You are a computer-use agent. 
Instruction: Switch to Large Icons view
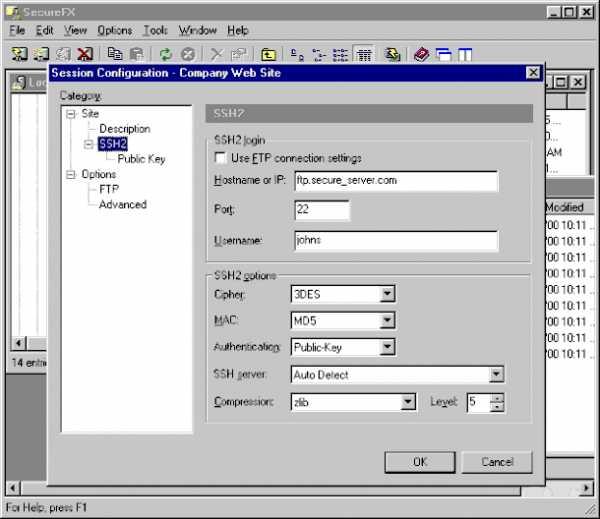[x=297, y=54]
